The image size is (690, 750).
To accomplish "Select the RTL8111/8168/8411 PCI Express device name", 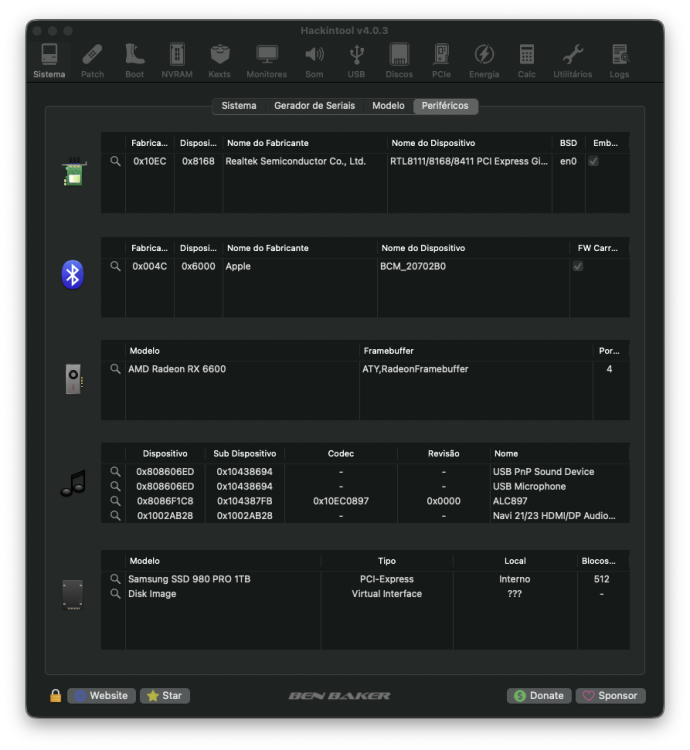I will click(x=469, y=161).
